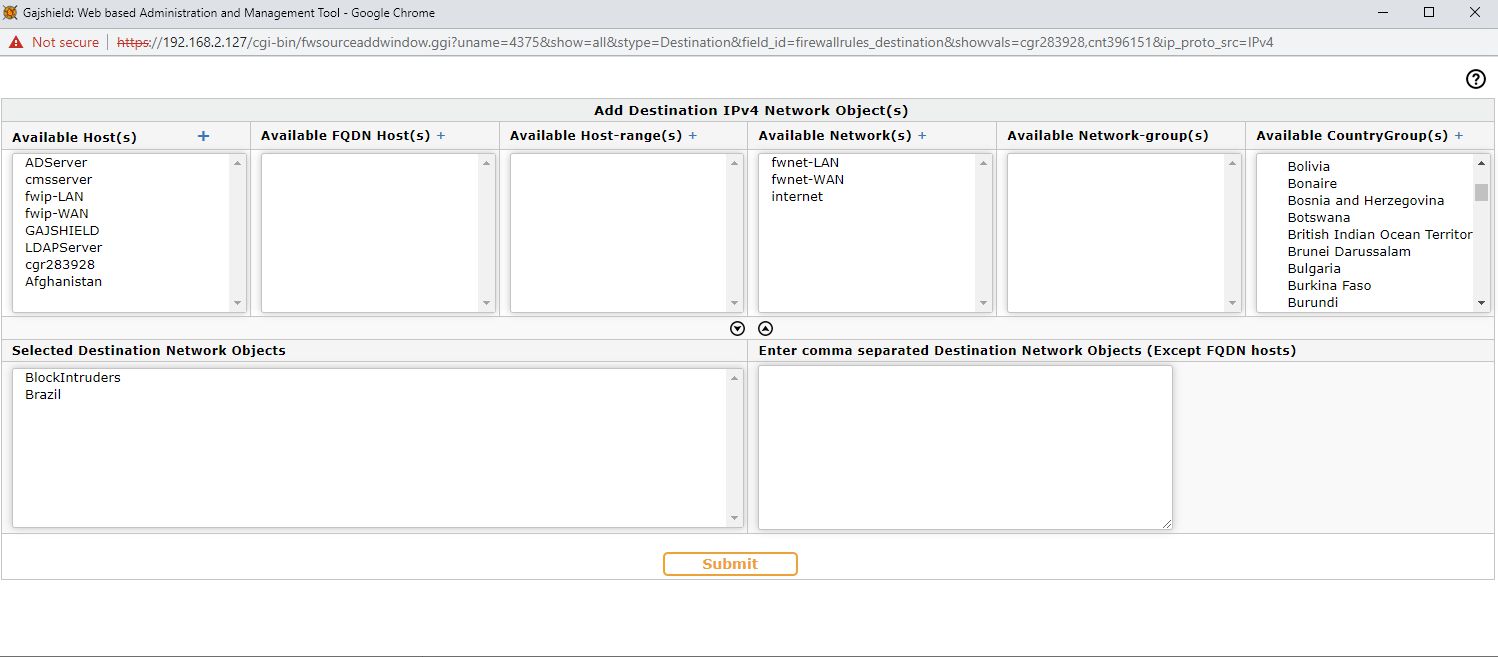The image size is (1498, 657).
Task: Select BlockIntruders in selected objects
Action: click(x=72, y=377)
